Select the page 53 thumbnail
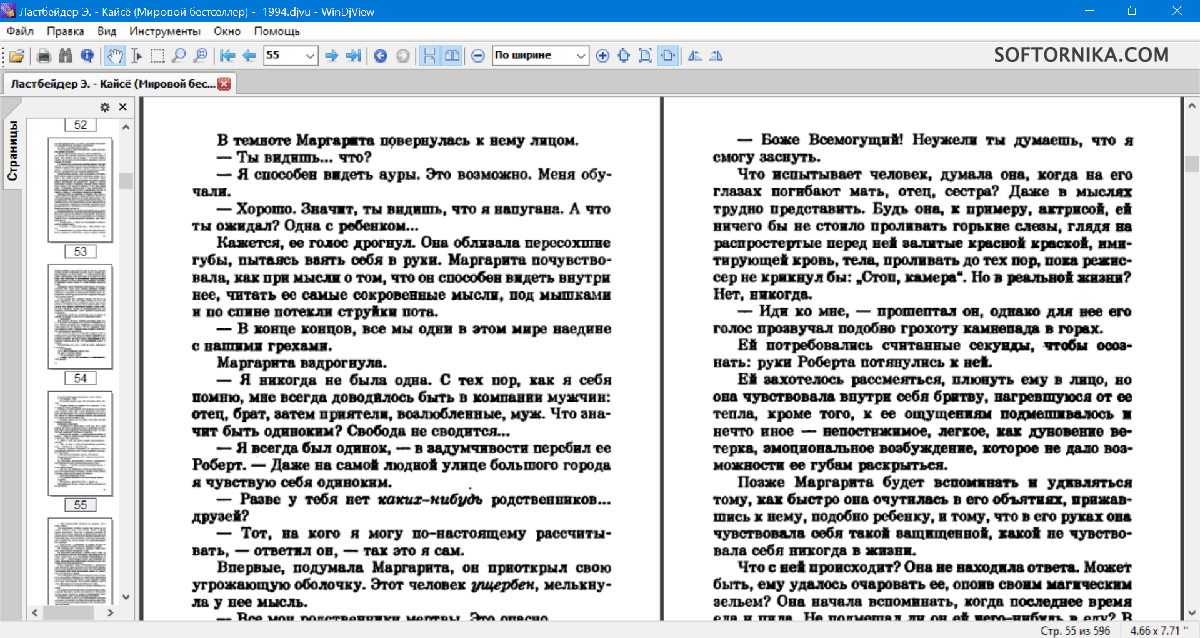Image resolution: width=1200 pixels, height=638 pixels. point(80,191)
